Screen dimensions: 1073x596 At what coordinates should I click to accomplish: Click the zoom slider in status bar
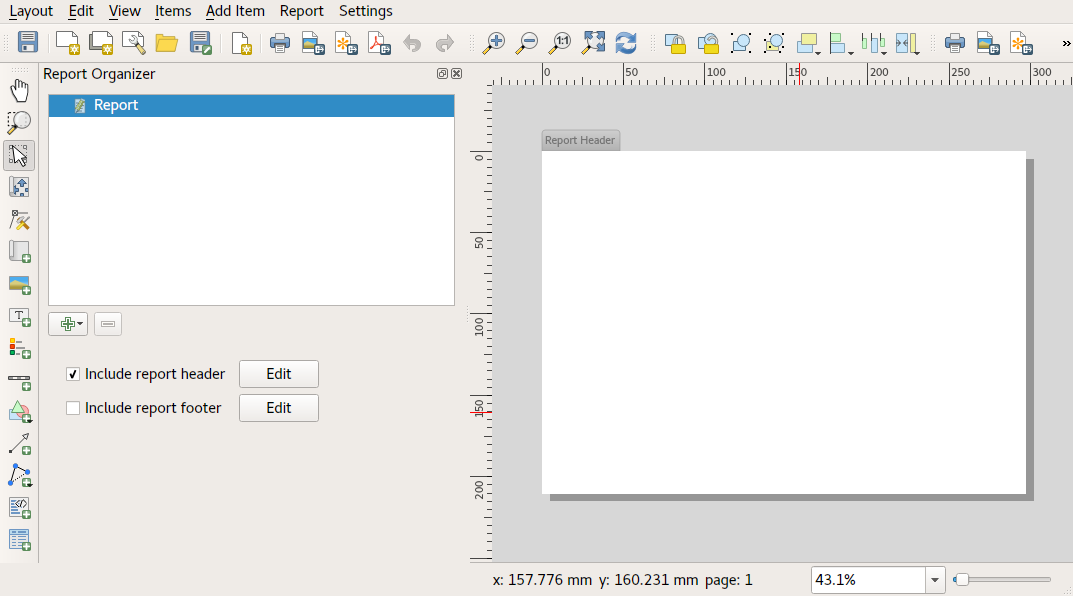[x=1002, y=580]
